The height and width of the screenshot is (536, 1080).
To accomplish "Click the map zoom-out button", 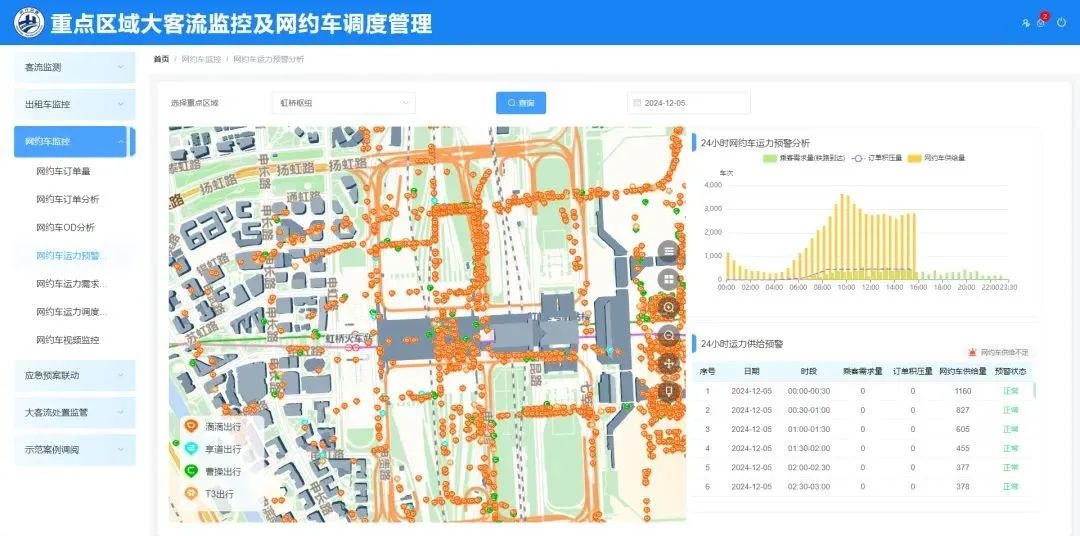I will tap(669, 336).
